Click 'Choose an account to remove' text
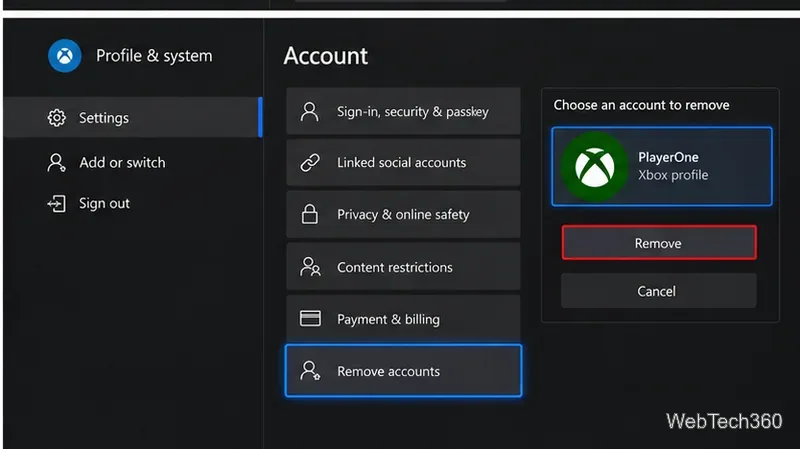The height and width of the screenshot is (449, 800). tap(641, 105)
